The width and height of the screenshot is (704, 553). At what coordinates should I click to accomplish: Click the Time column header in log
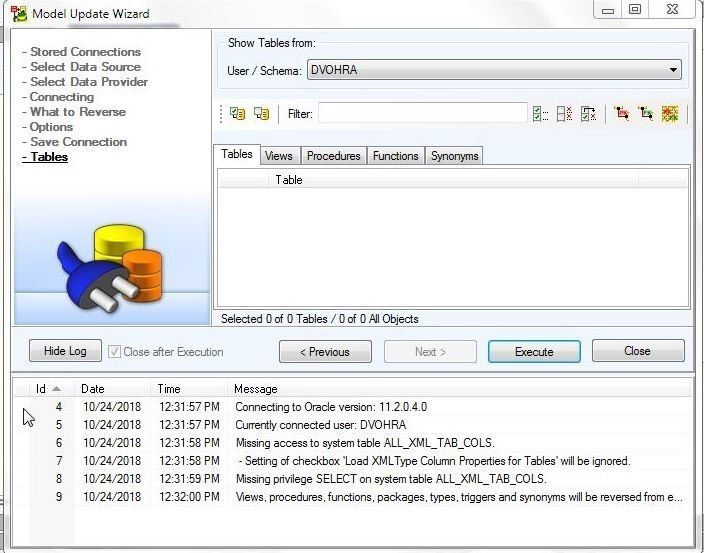coord(189,389)
